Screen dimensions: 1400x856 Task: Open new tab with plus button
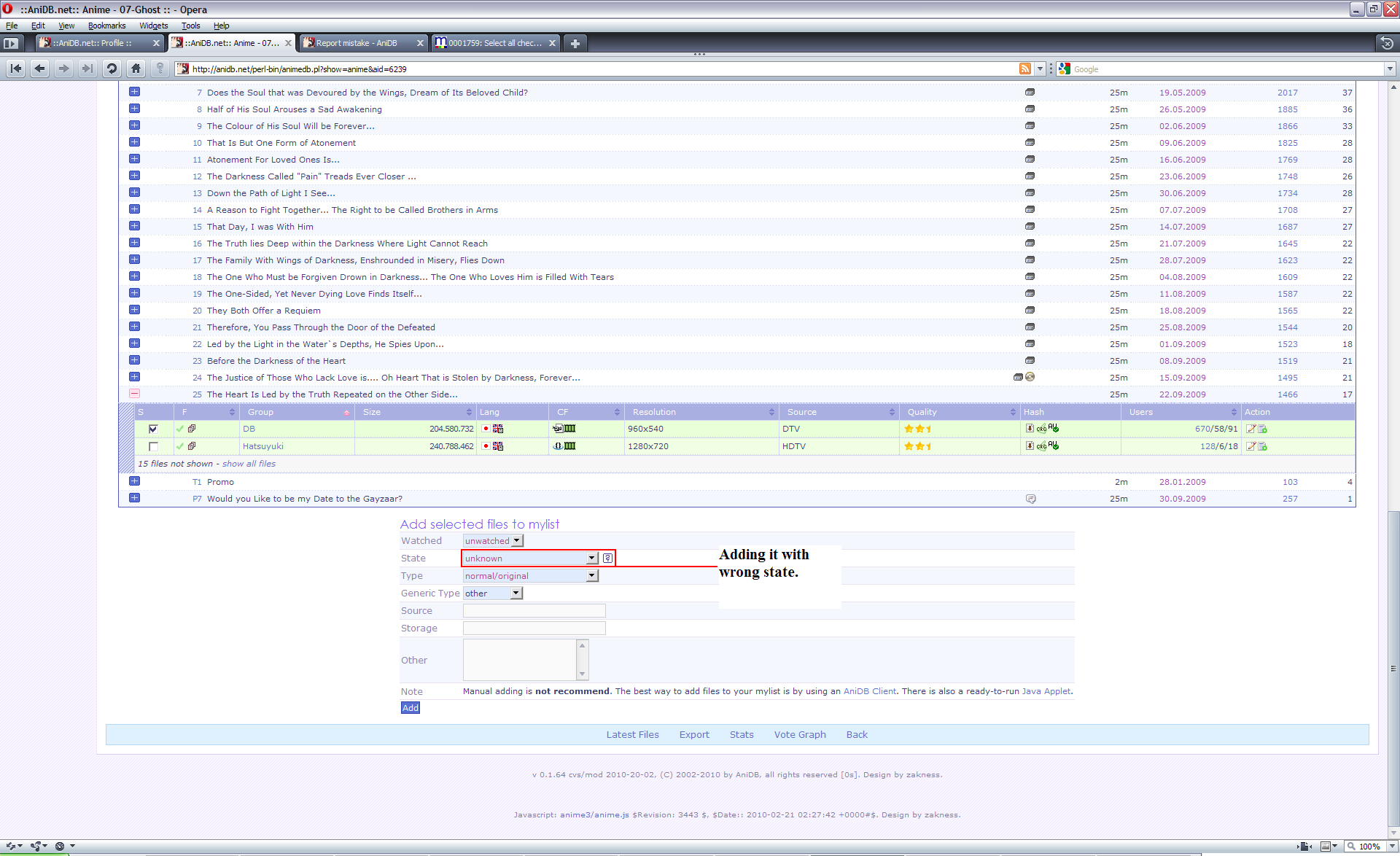coord(575,43)
